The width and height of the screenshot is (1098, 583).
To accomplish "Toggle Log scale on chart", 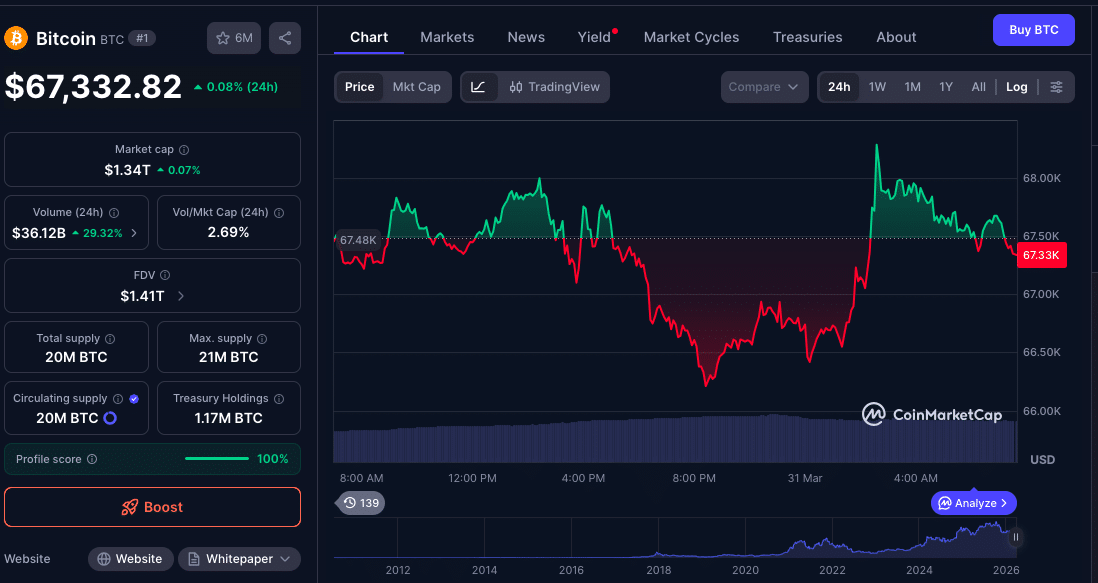I will pyautogui.click(x=1017, y=87).
